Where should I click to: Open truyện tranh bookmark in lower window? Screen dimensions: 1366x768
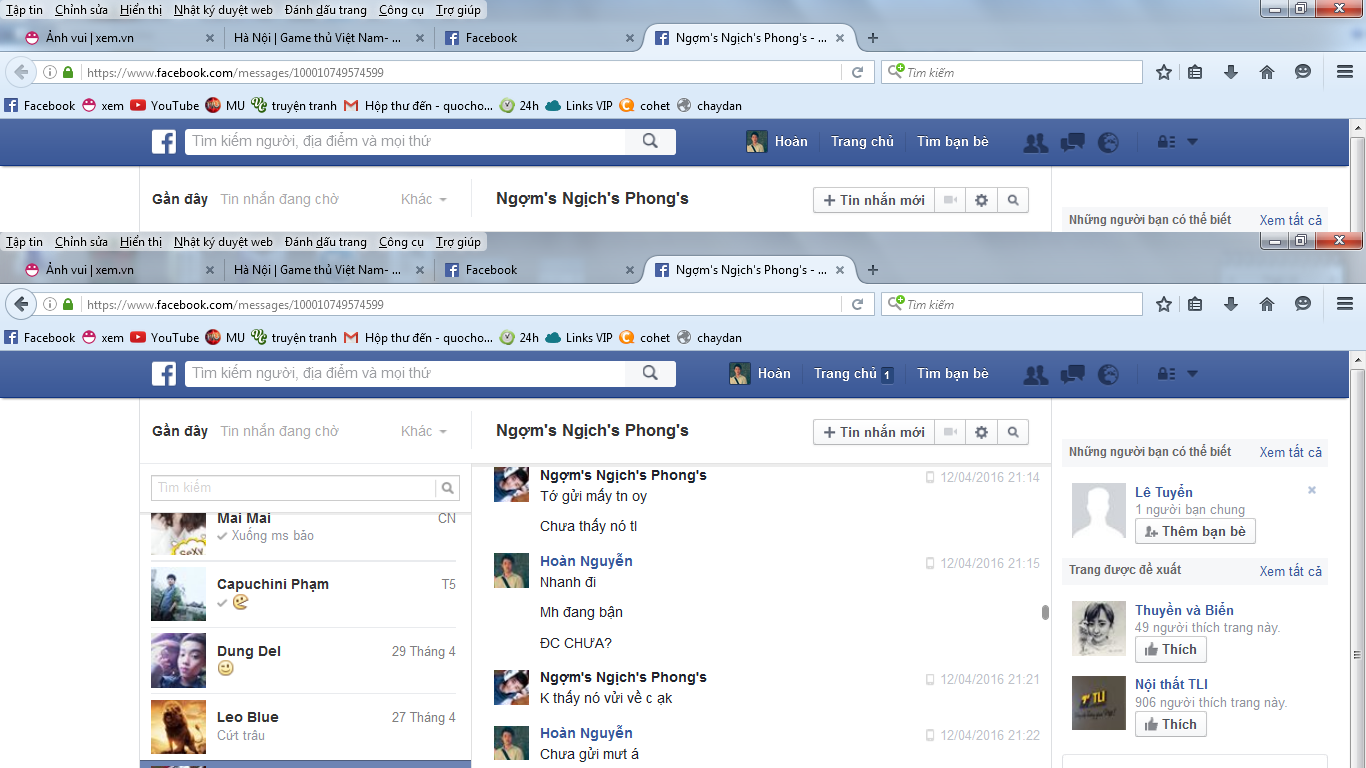point(294,338)
